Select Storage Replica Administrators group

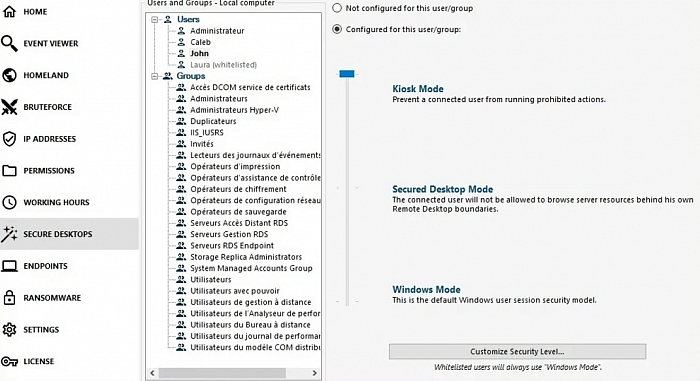tap(246, 257)
